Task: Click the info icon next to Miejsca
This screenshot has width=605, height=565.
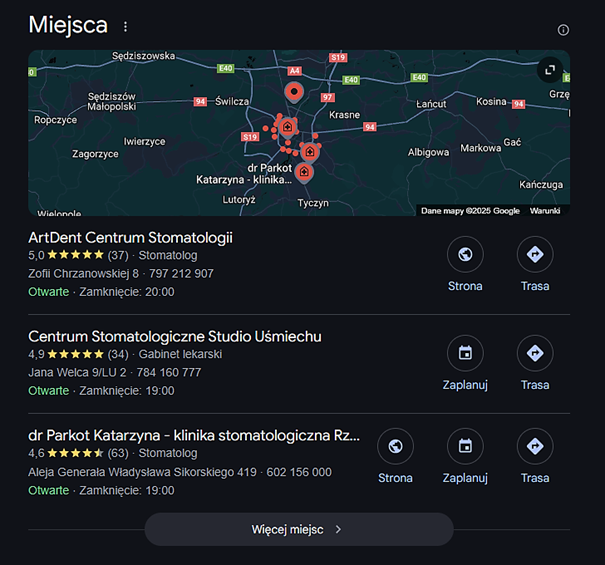Action: (x=563, y=30)
